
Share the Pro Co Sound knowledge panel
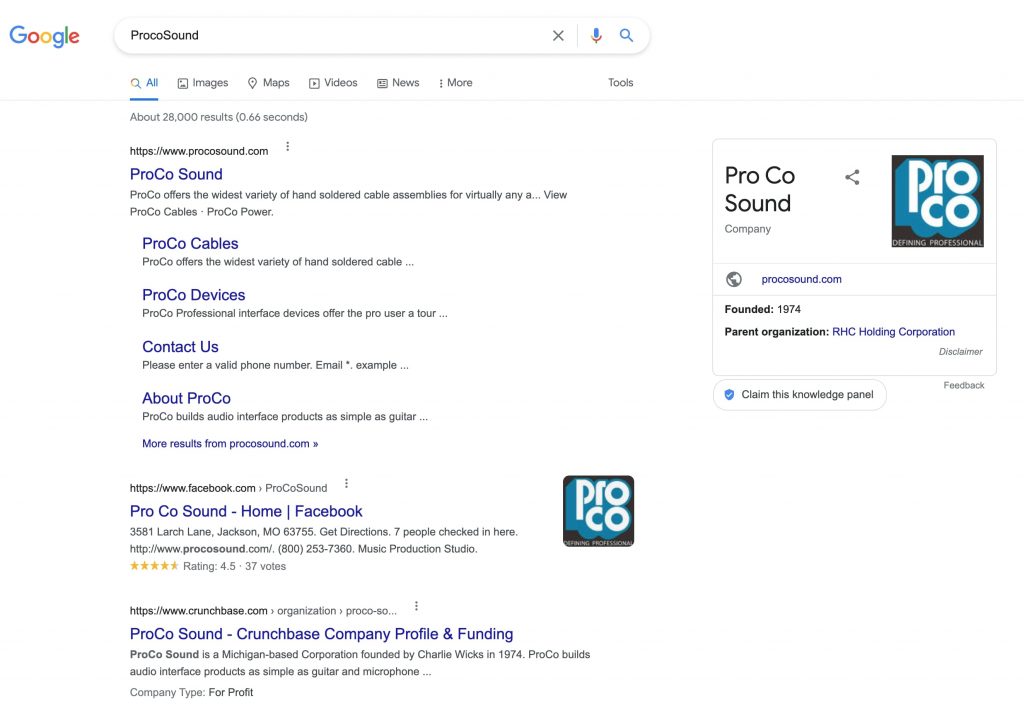coord(852,177)
